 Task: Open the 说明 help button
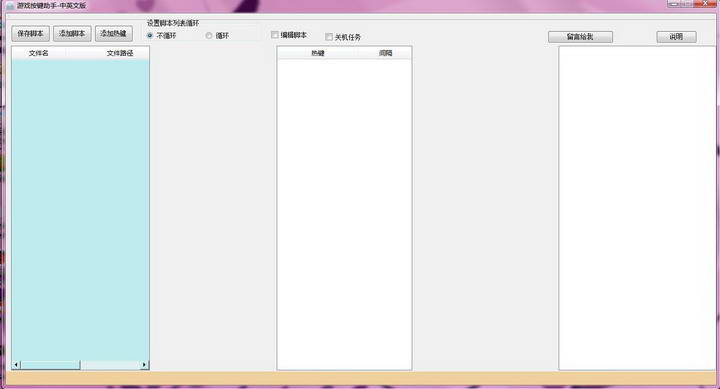pos(676,37)
